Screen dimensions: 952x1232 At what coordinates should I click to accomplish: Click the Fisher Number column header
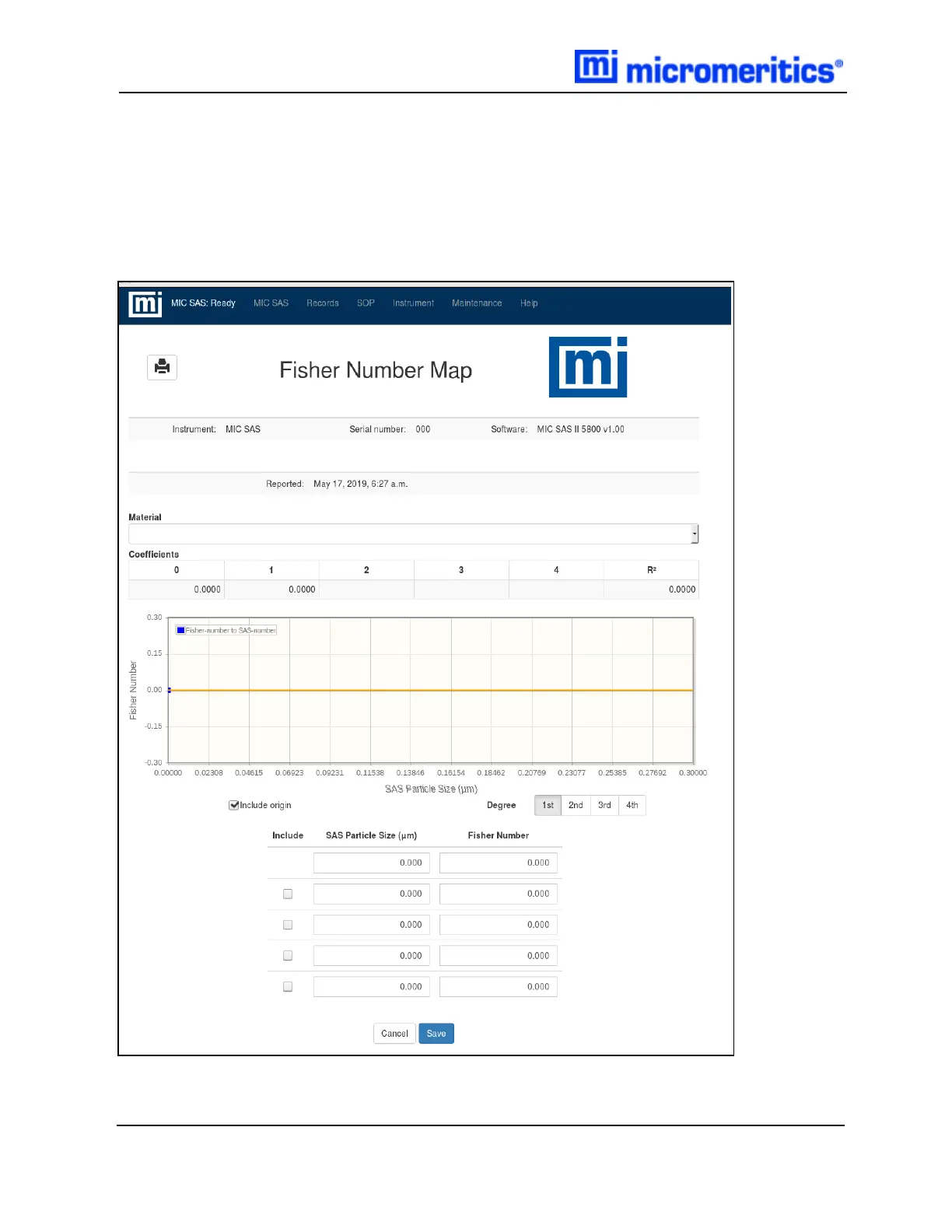pyautogui.click(x=499, y=835)
